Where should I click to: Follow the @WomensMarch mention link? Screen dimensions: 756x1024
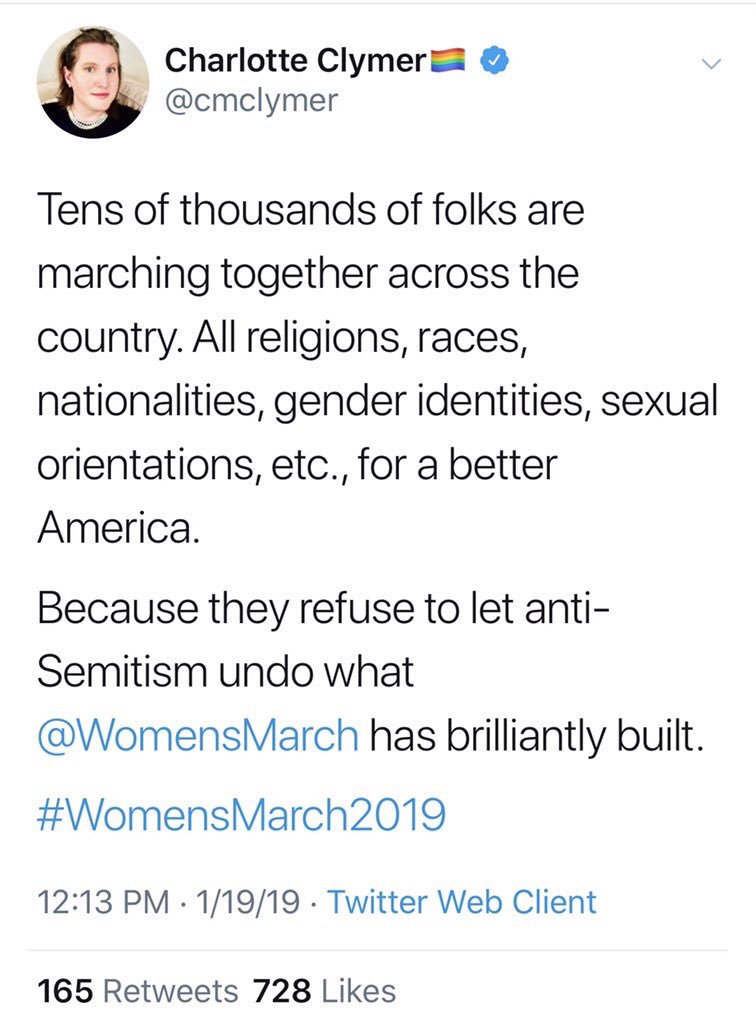(x=198, y=735)
